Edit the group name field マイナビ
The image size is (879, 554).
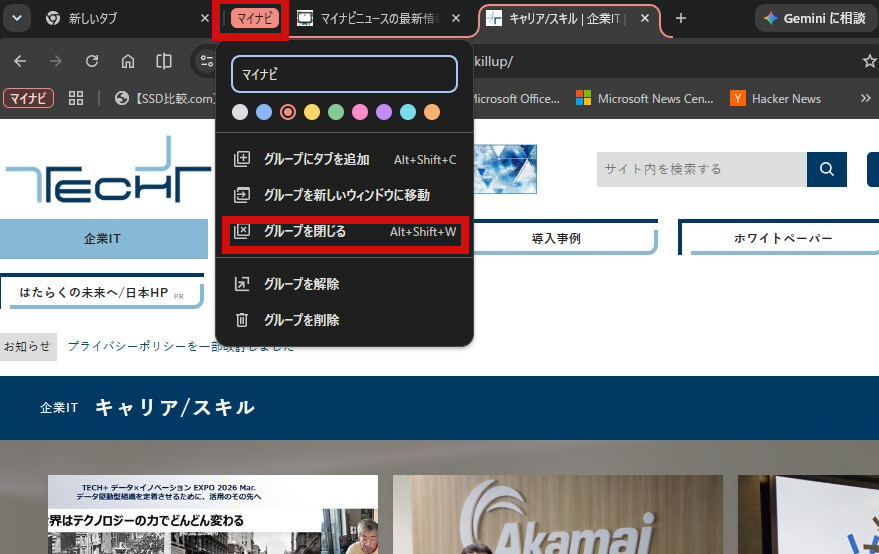[x=344, y=74]
